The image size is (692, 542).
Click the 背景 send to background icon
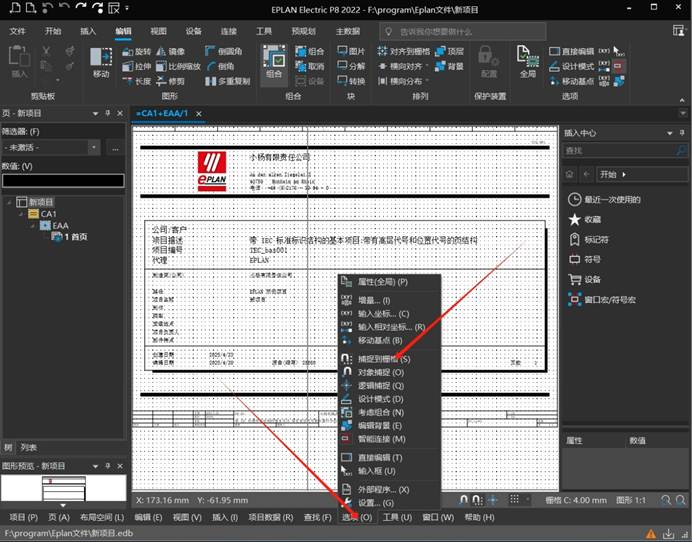[449, 67]
